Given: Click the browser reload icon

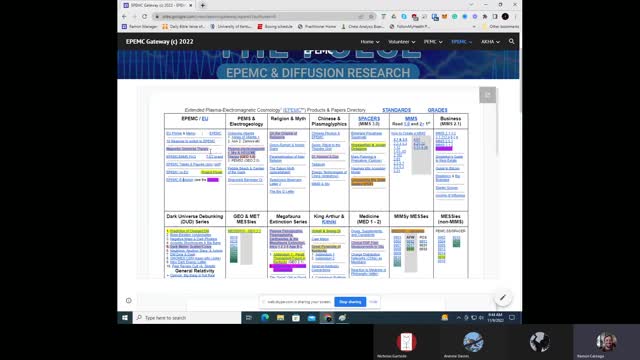Looking at the screenshot, I should pyautogui.click(x=144, y=16).
